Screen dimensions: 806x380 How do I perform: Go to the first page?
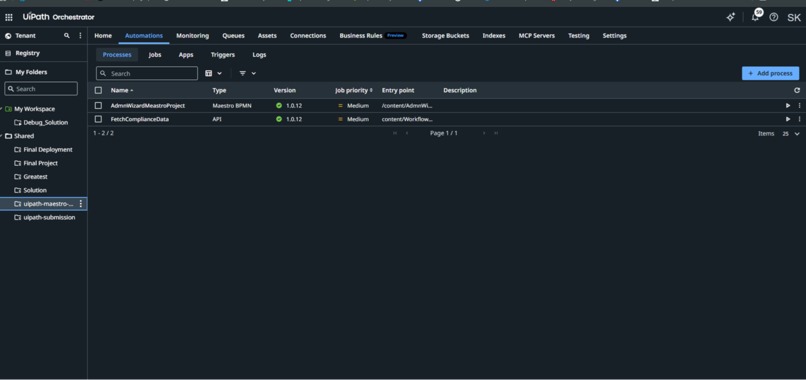pyautogui.click(x=395, y=133)
